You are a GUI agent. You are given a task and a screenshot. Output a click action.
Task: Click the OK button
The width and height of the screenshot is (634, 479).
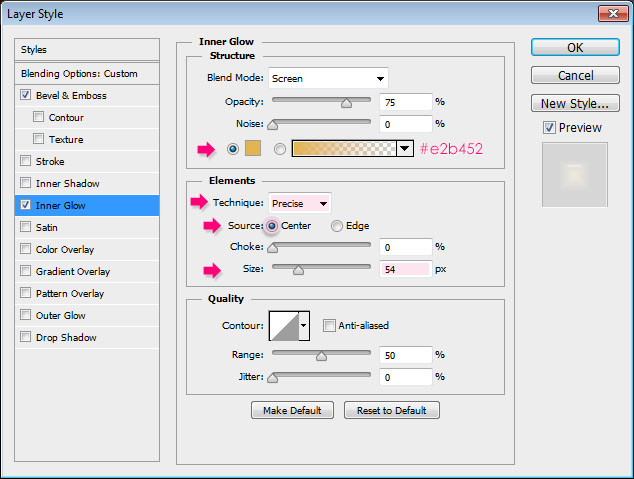(x=575, y=47)
